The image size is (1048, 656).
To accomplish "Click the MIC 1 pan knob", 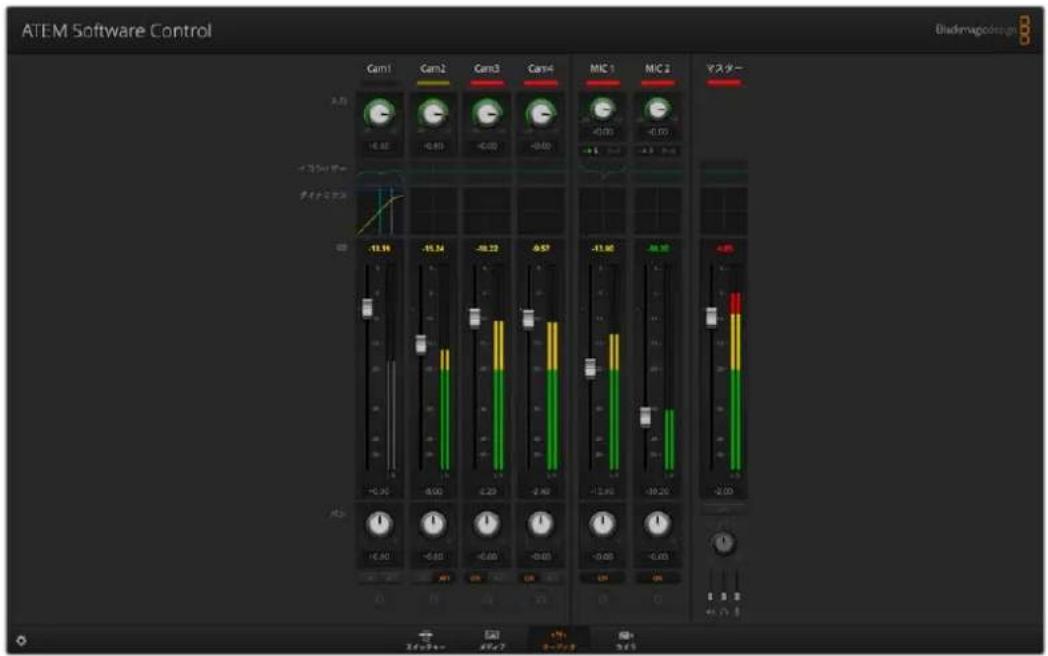I will click(602, 524).
